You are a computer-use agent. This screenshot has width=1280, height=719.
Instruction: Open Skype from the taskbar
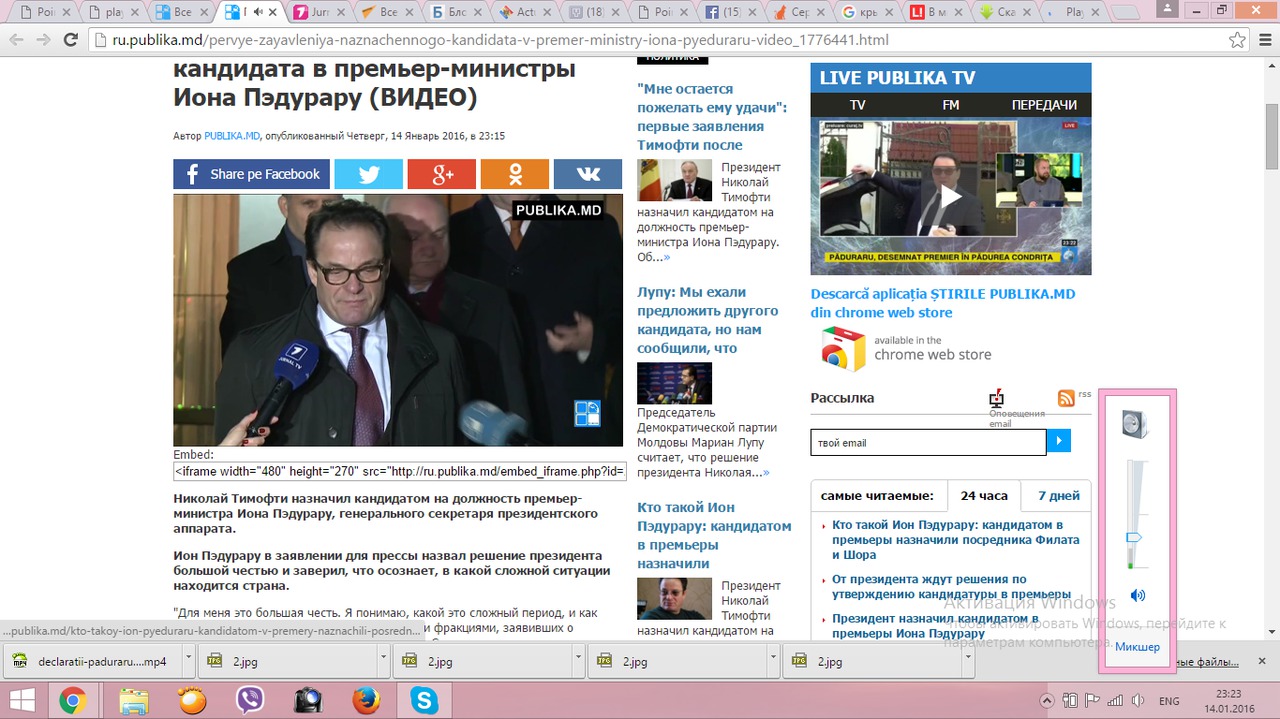pos(424,701)
